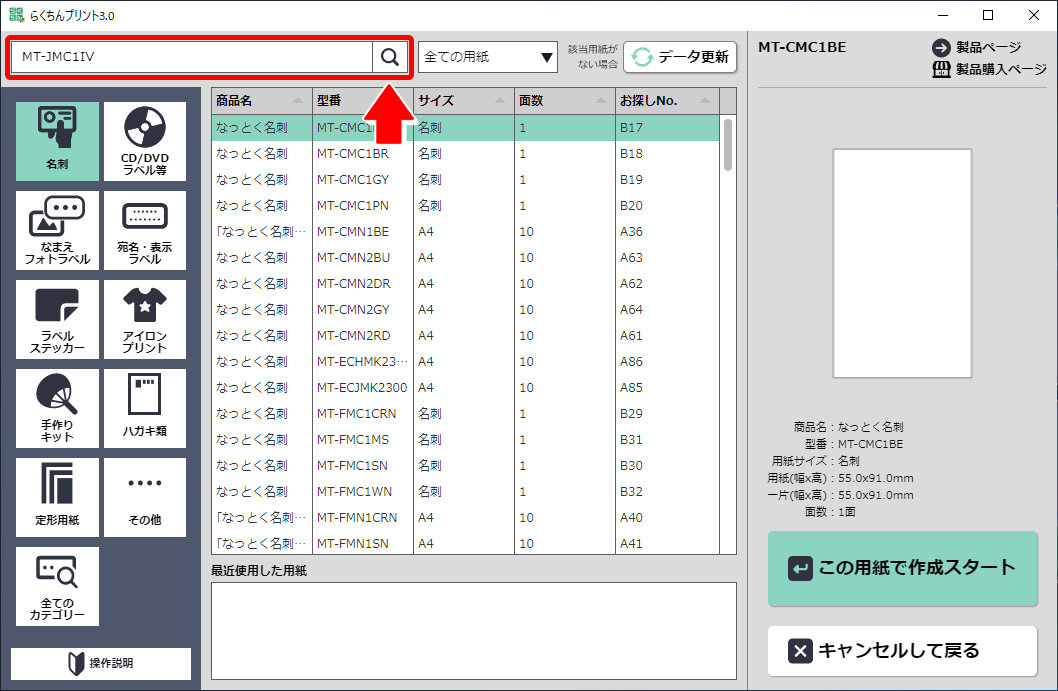Select the row with model MT-FMC1CRN
The height and width of the screenshot is (691, 1058).
[x=466, y=414]
